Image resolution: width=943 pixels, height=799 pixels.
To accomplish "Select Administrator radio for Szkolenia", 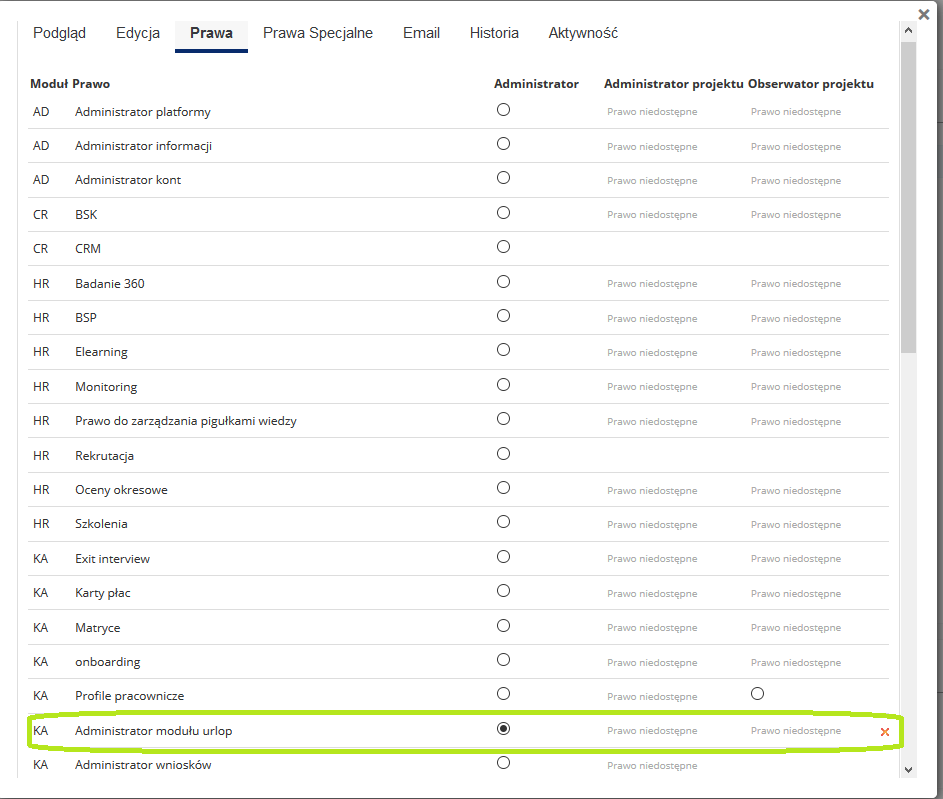I will (503, 521).
